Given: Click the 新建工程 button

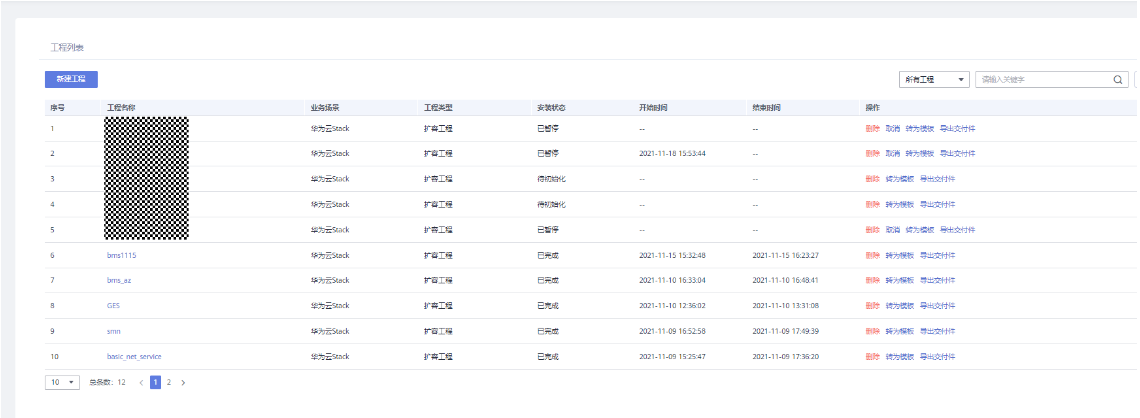Looking at the screenshot, I should [x=71, y=79].
